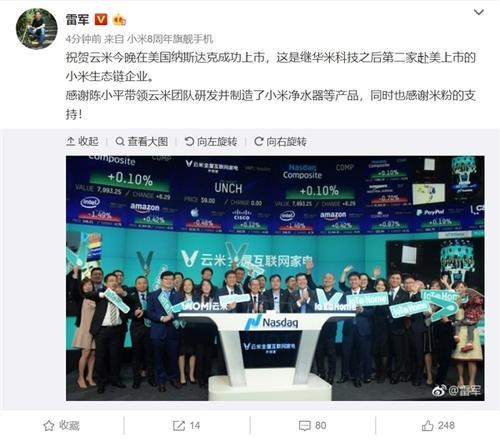500x441 pixels.
Task: Click the clockwise rotate arrow icon
Action: click(259, 142)
